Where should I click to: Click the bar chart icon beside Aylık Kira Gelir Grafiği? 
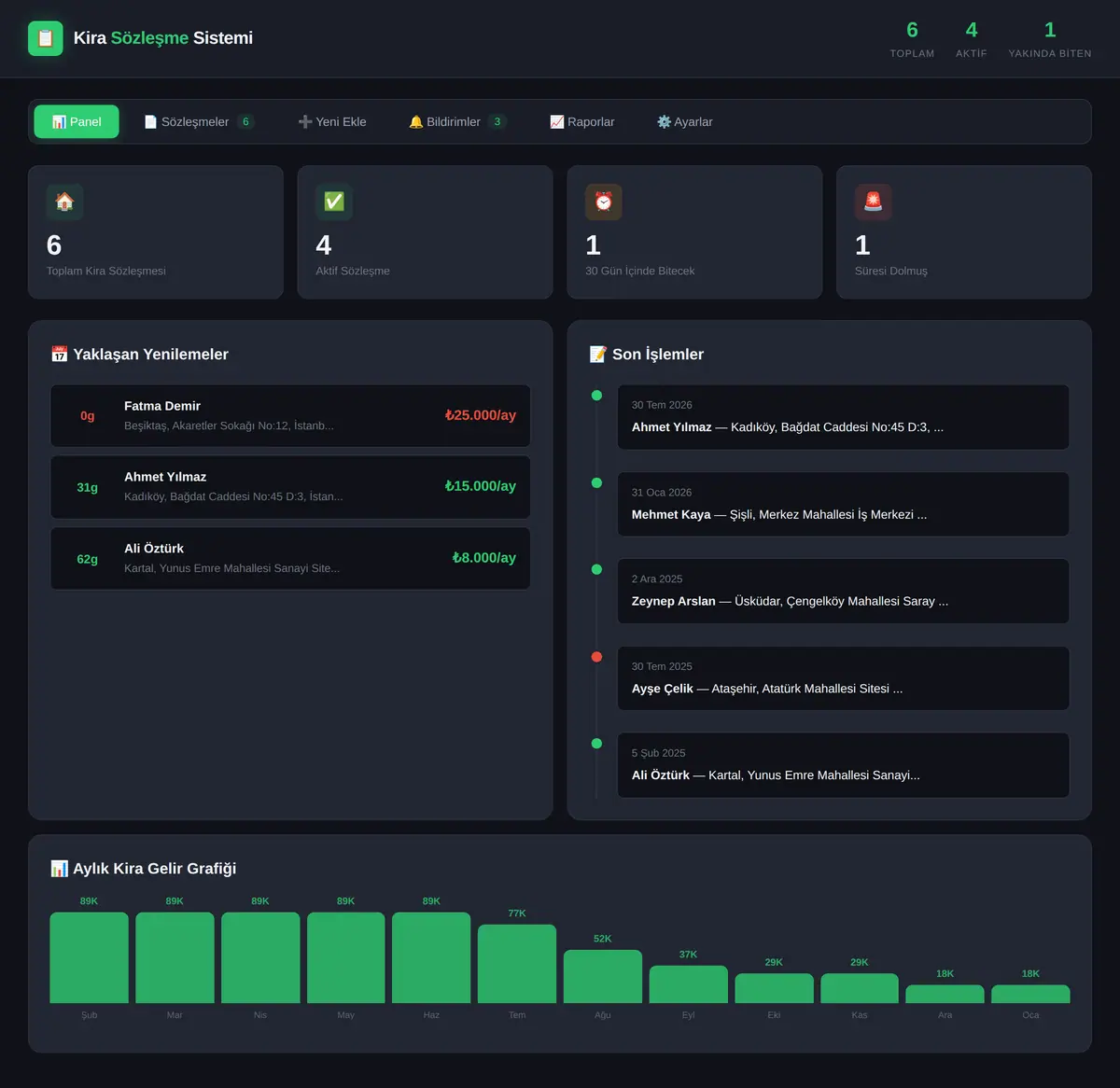tap(60, 869)
